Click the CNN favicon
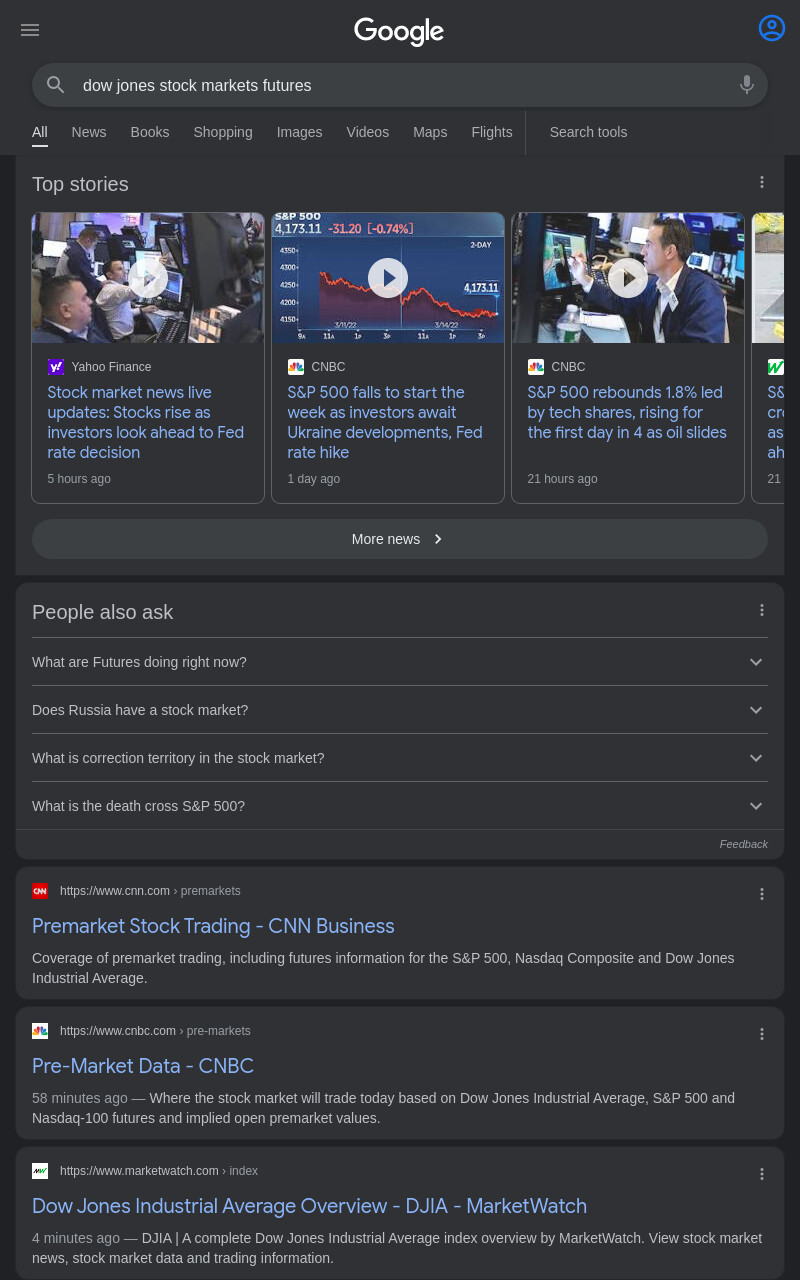Viewport: 800px width, 1280px height. [x=40, y=891]
